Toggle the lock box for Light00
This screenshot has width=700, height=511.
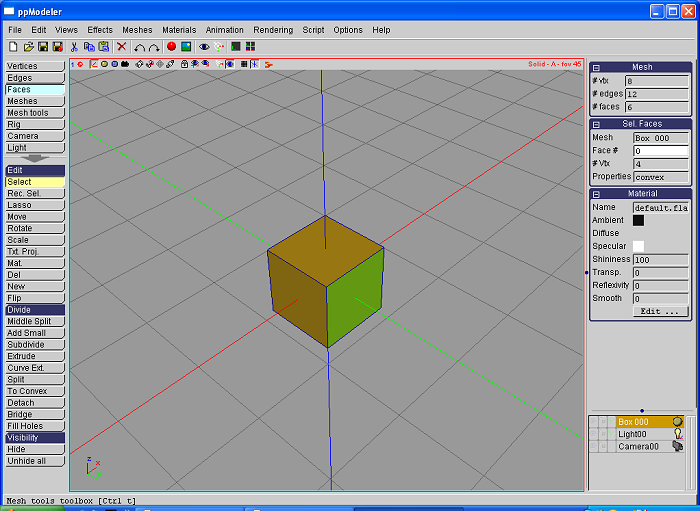coord(603,434)
